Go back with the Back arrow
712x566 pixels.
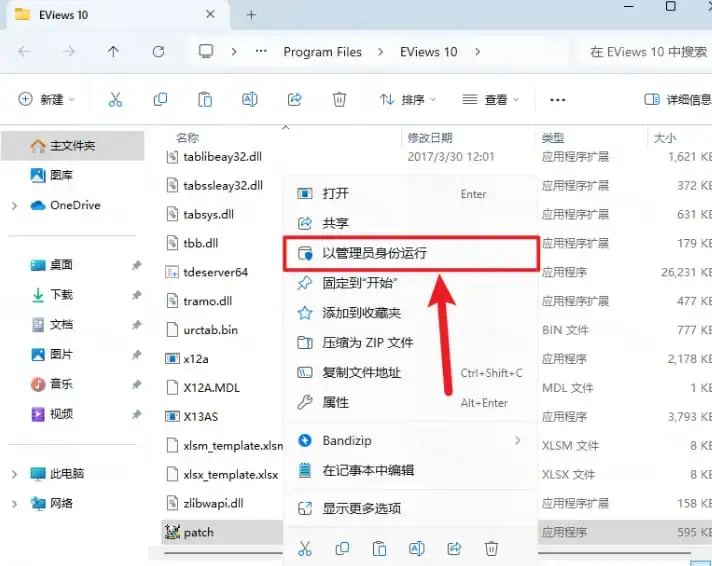point(24,52)
